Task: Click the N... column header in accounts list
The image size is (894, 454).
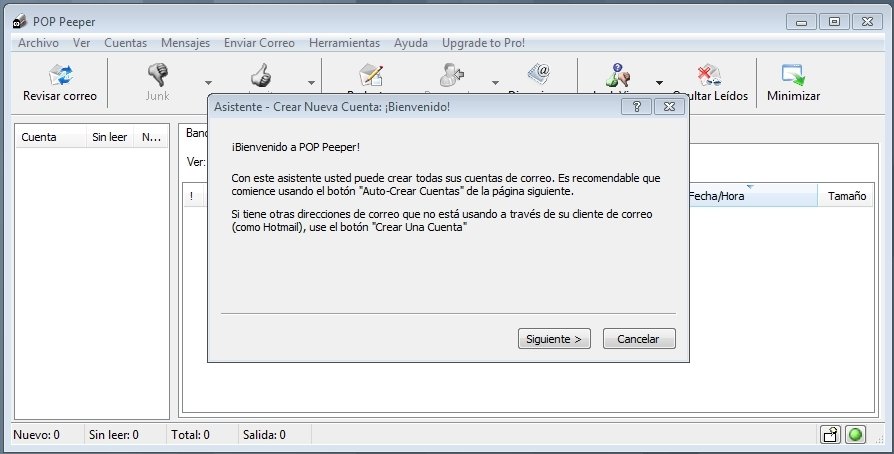Action: click(x=151, y=137)
